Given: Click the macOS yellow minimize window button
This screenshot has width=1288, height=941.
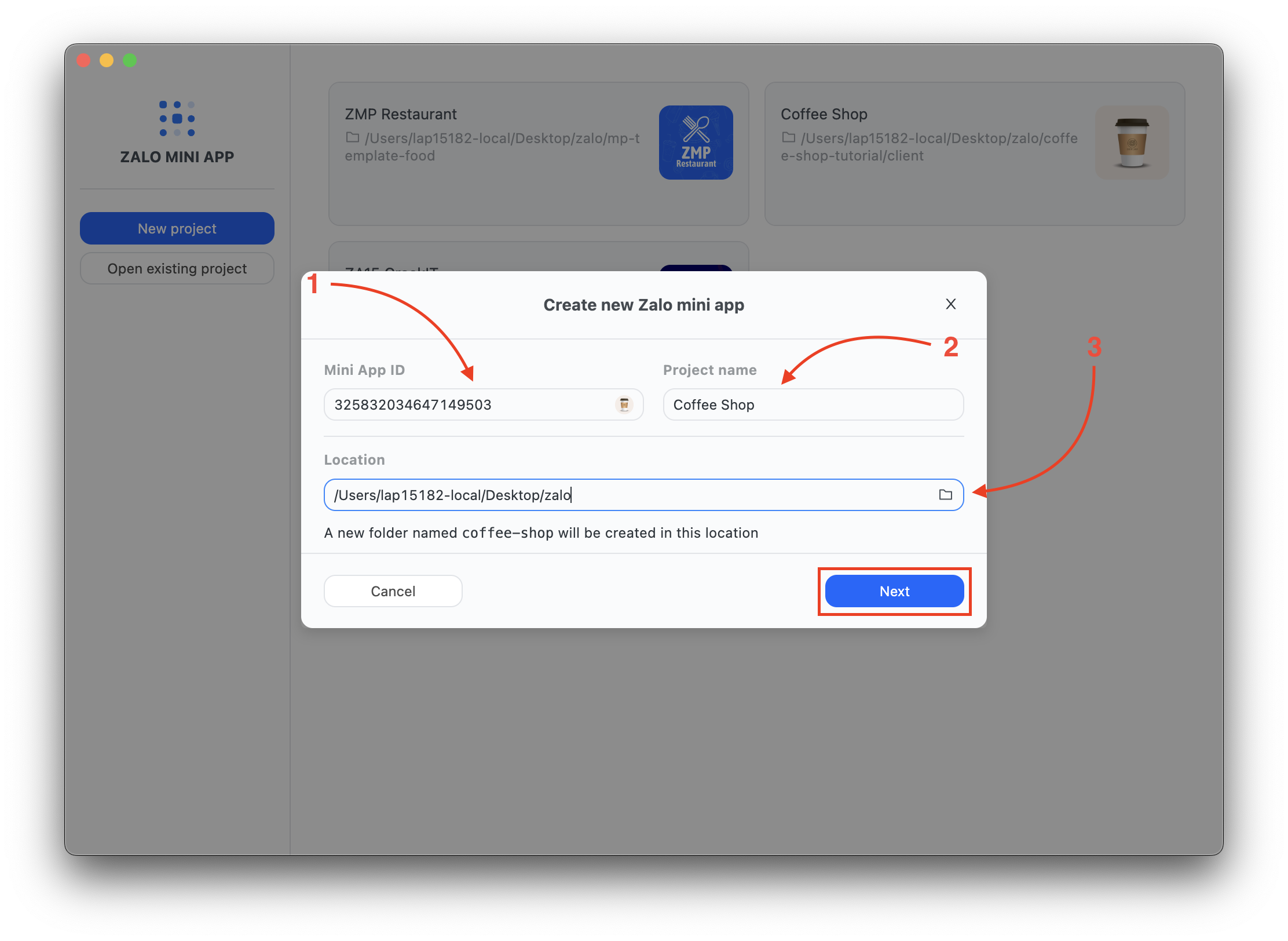Looking at the screenshot, I should click(x=107, y=60).
